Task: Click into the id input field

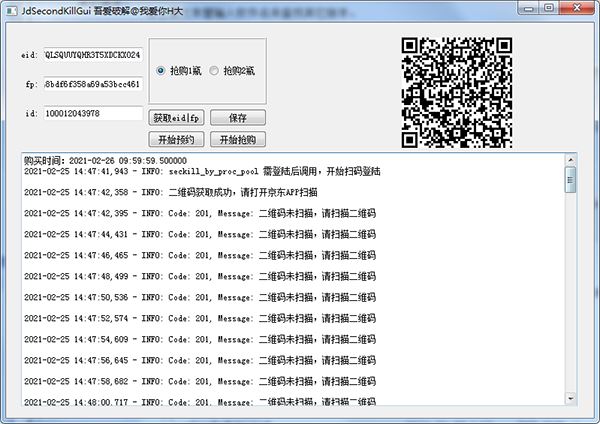Action: (92, 113)
